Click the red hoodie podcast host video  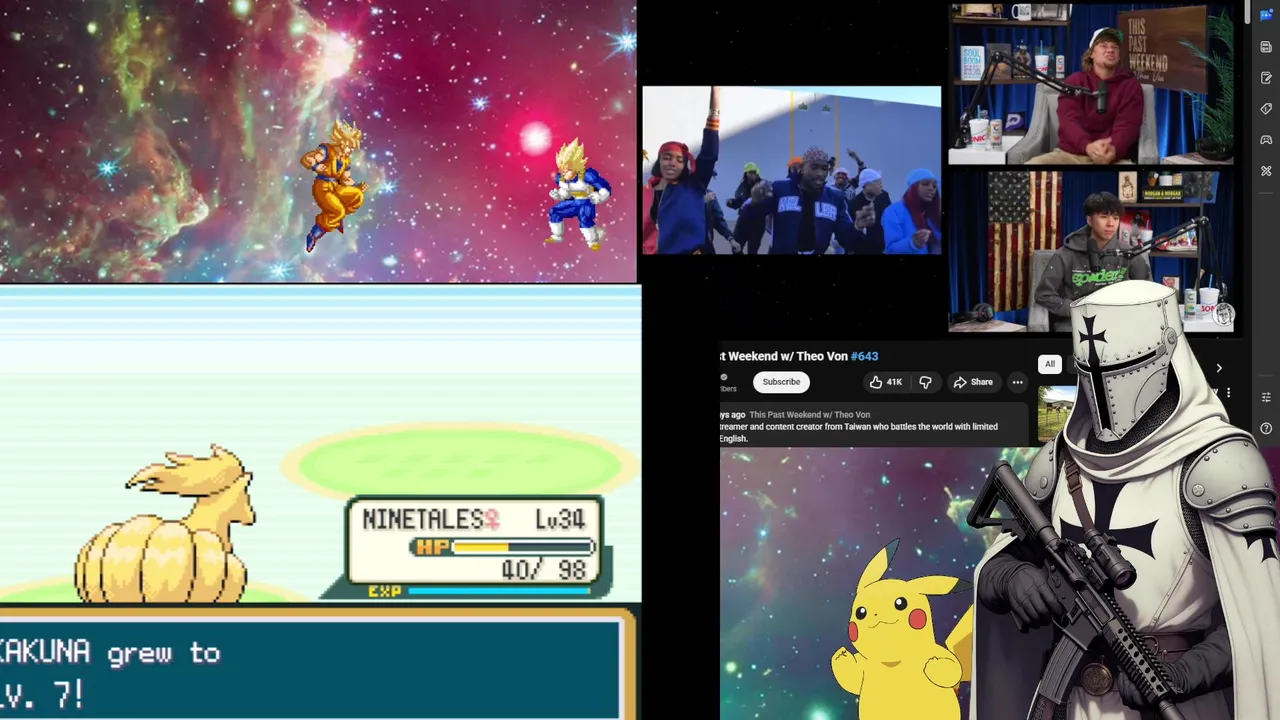1090,84
